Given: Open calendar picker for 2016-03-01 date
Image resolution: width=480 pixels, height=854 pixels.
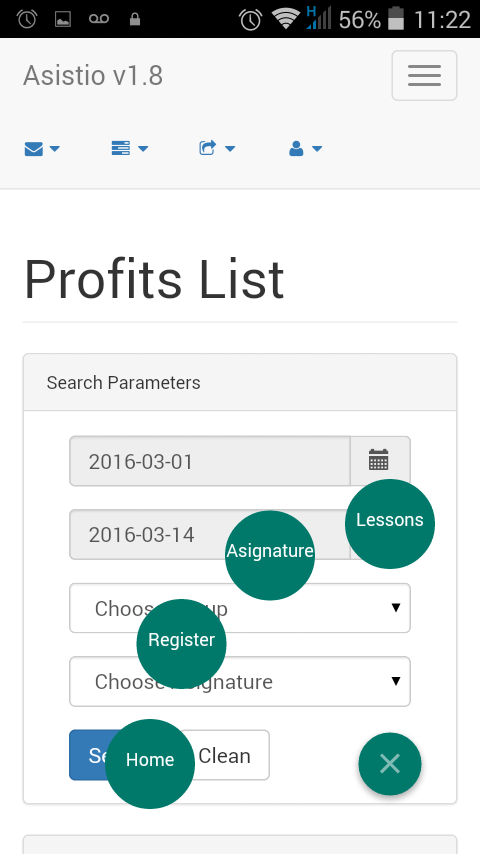Looking at the screenshot, I should pyautogui.click(x=380, y=461).
